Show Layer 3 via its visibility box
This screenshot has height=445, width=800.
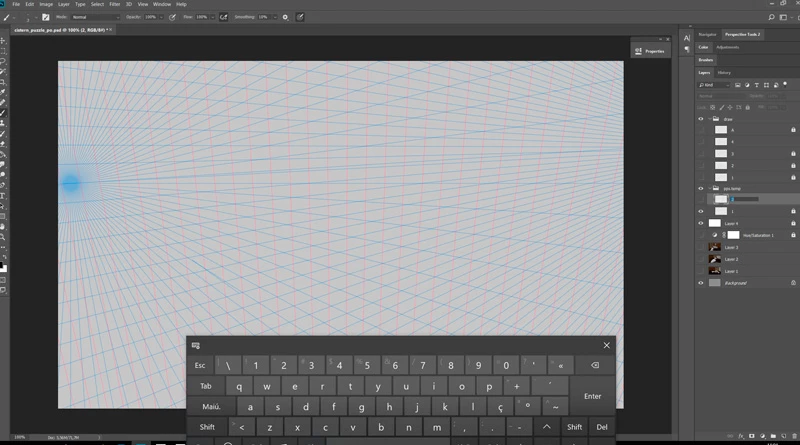[701, 247]
